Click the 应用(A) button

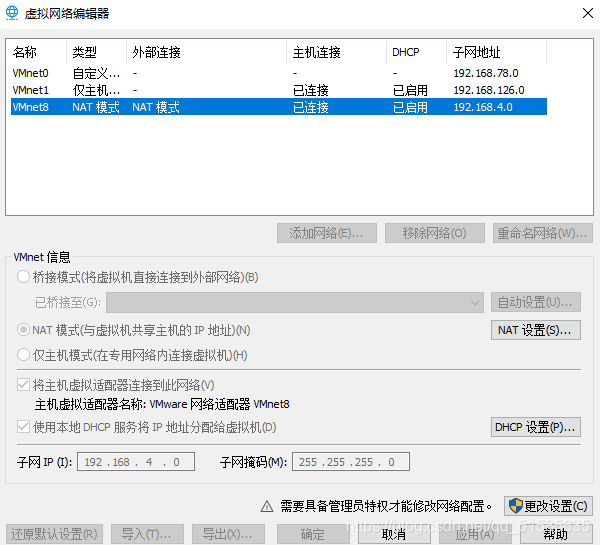click(x=475, y=534)
